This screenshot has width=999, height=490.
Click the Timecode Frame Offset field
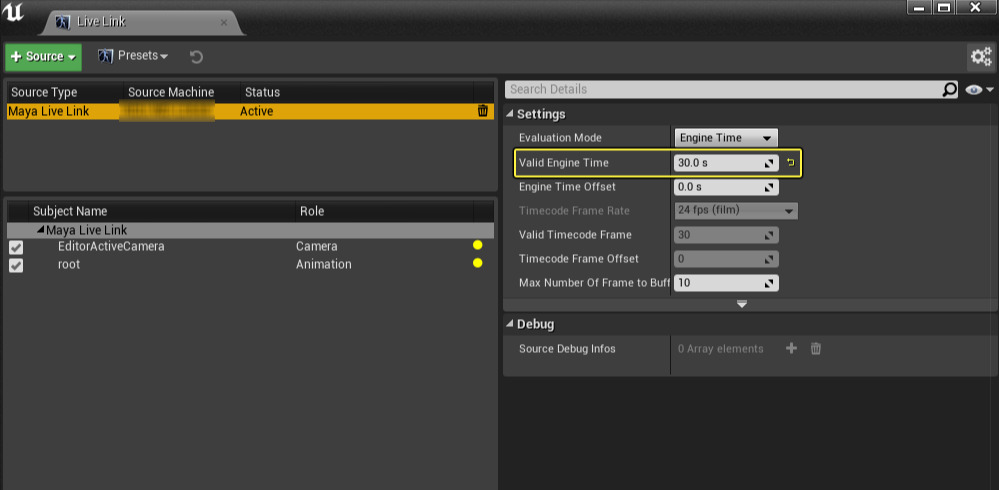[726, 259]
